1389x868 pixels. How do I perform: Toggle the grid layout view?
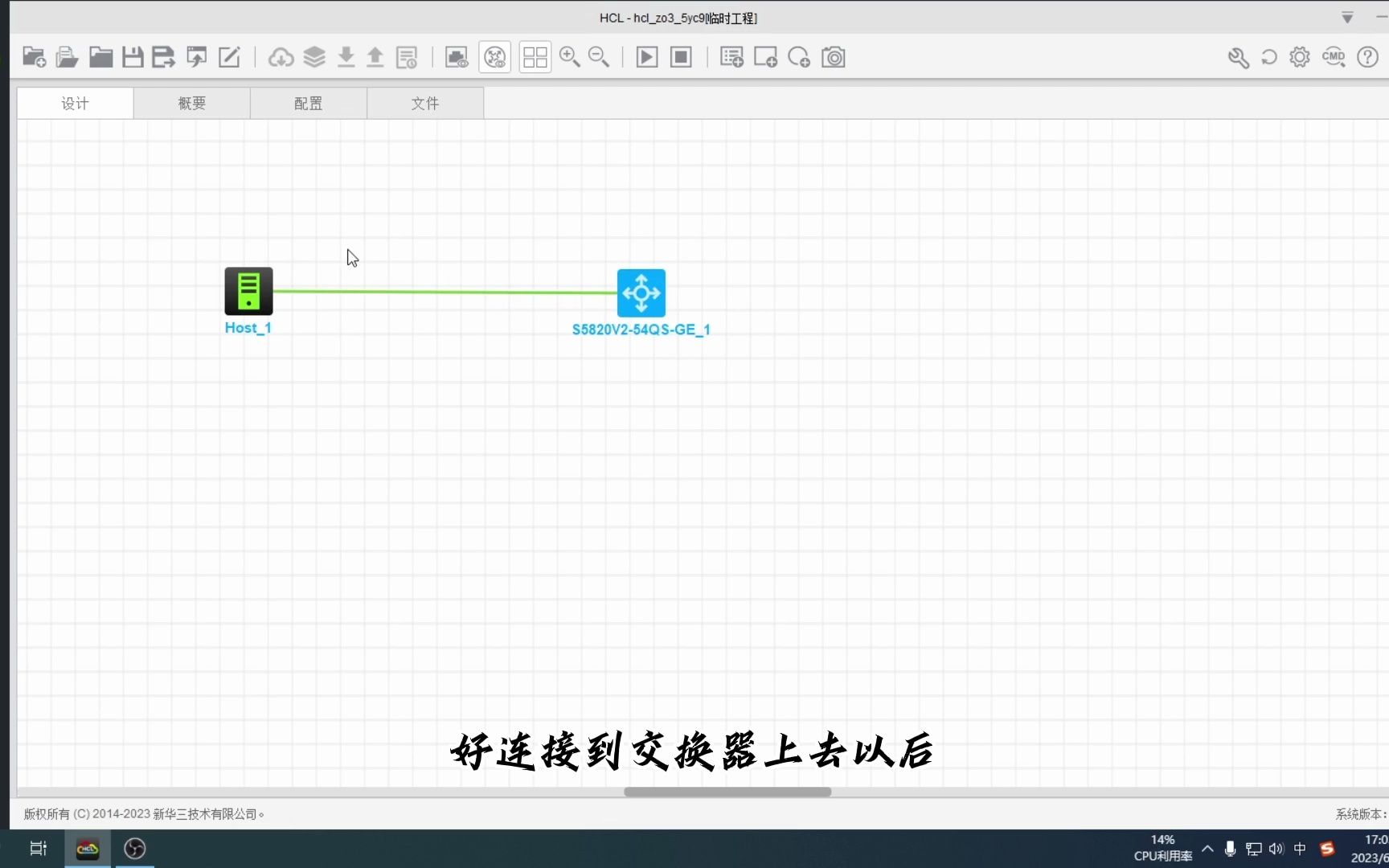535,56
